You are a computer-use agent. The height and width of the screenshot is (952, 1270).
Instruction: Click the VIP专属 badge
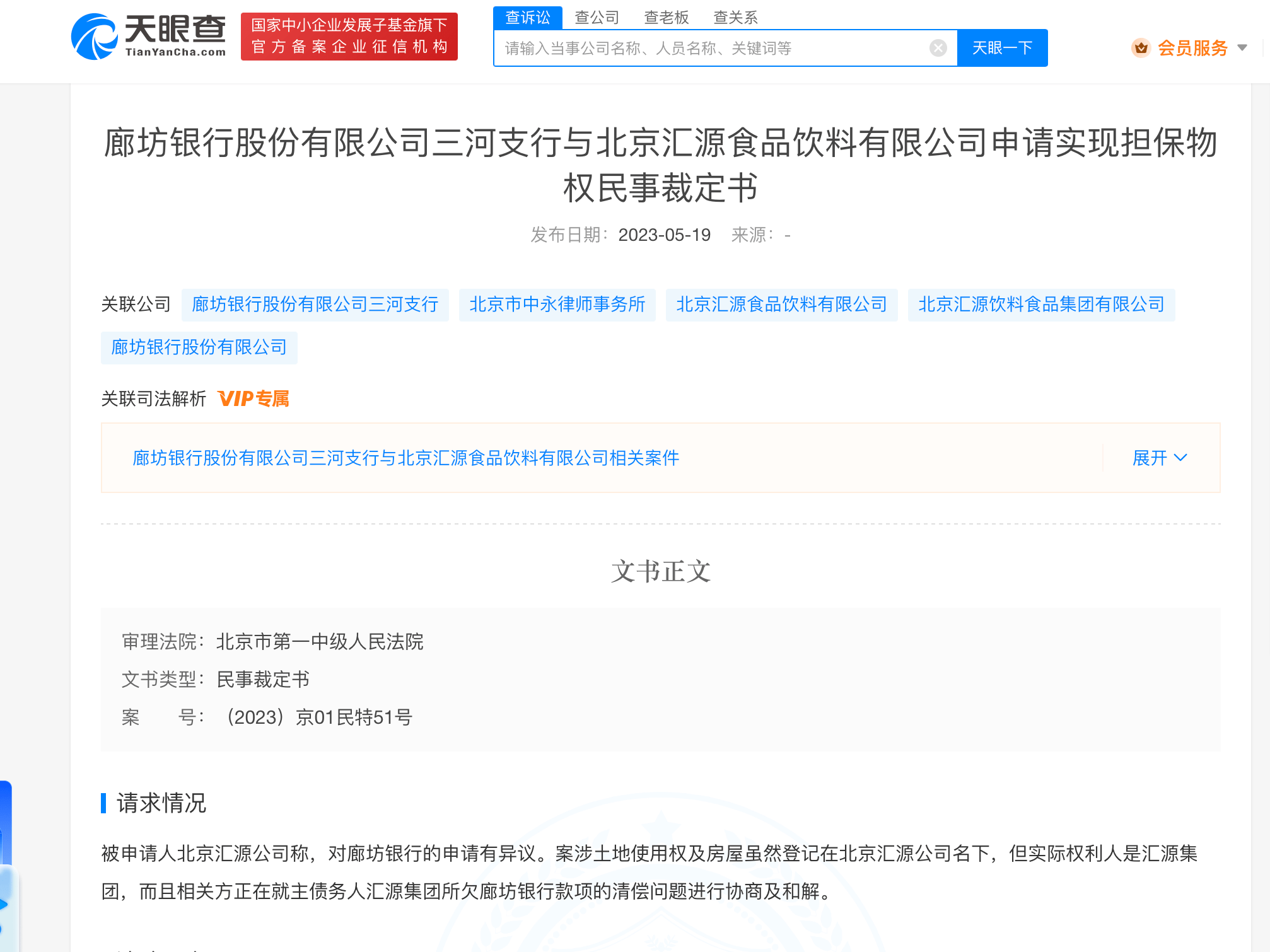point(253,398)
